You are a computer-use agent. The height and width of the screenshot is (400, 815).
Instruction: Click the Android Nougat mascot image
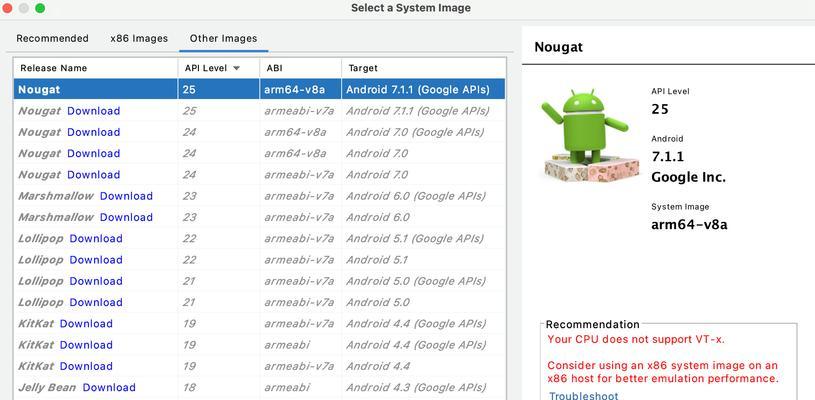[x=590, y=137]
